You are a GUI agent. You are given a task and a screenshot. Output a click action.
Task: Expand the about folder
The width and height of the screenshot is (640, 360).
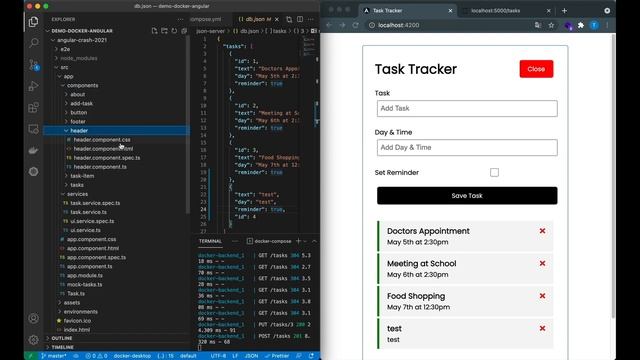coord(116,94)
